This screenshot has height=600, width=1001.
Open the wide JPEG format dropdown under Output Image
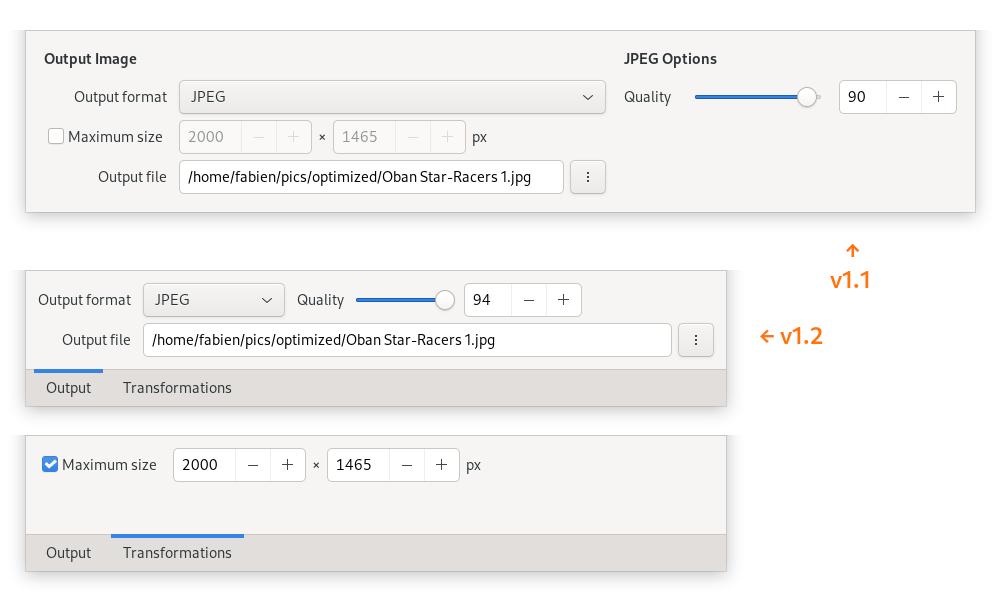[x=392, y=97]
